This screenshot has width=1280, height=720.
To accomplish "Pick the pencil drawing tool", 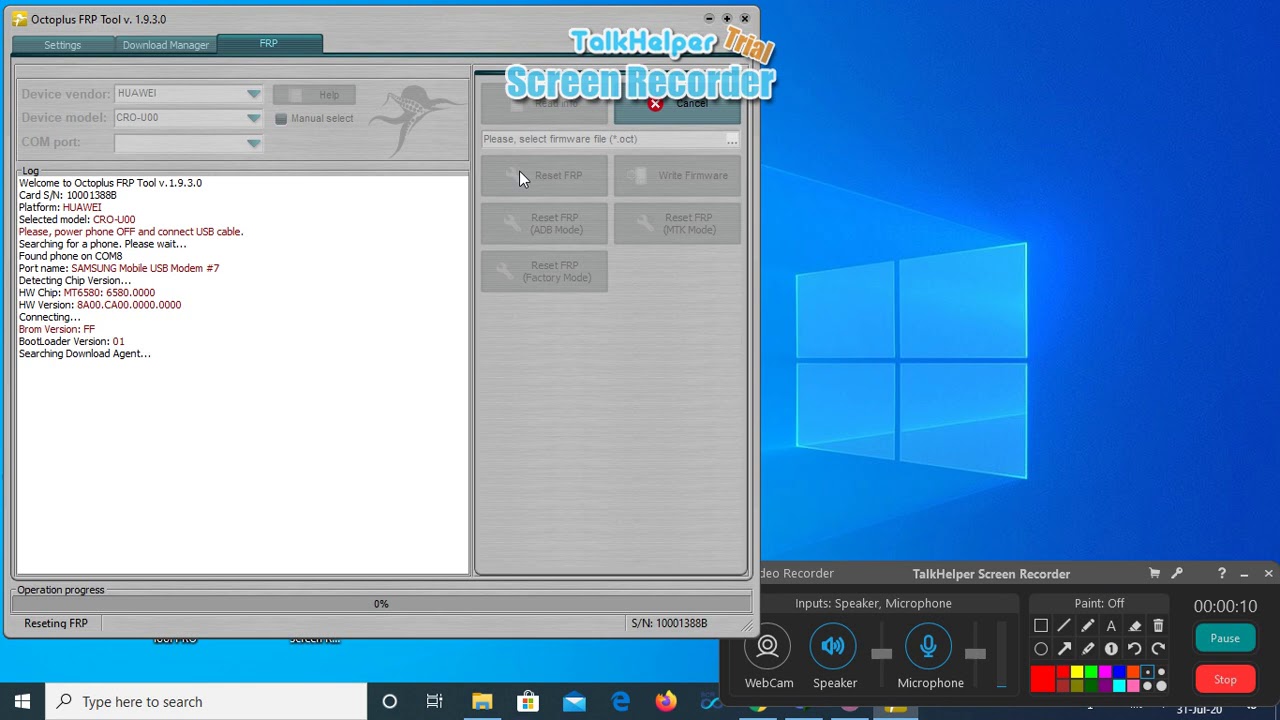I will pos(1088,625).
